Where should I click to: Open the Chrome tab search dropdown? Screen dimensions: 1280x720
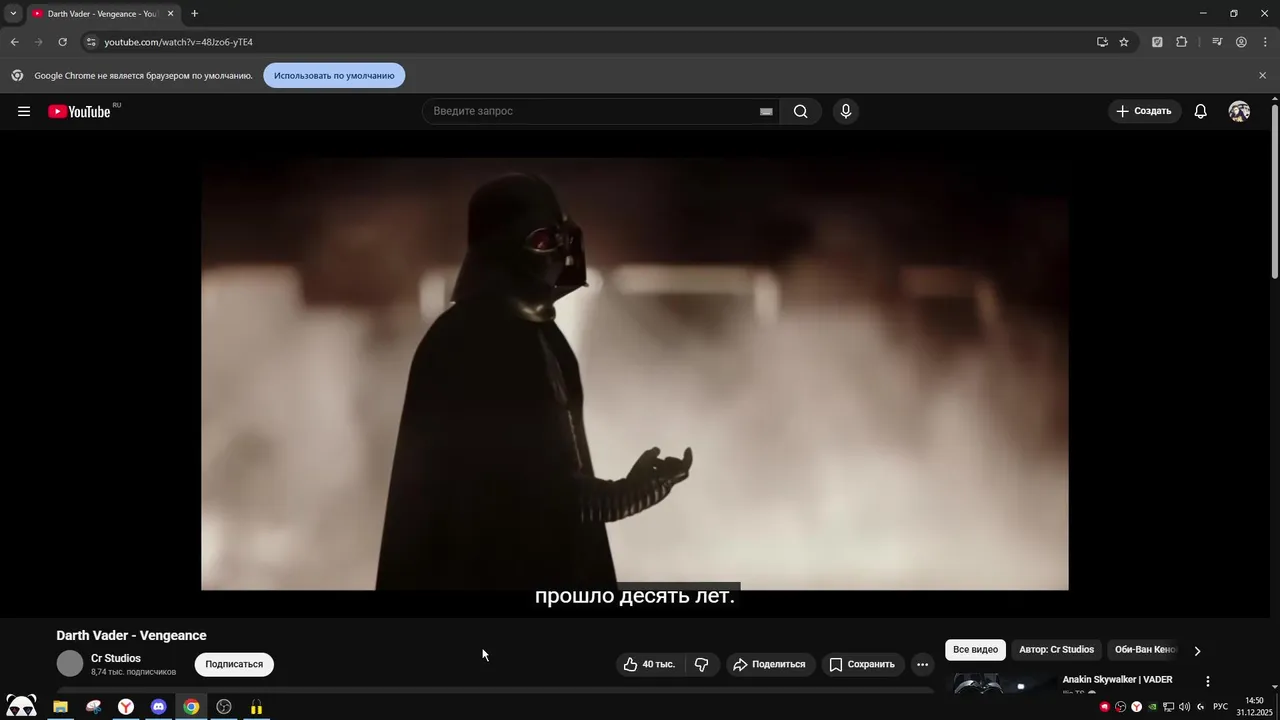(x=13, y=14)
